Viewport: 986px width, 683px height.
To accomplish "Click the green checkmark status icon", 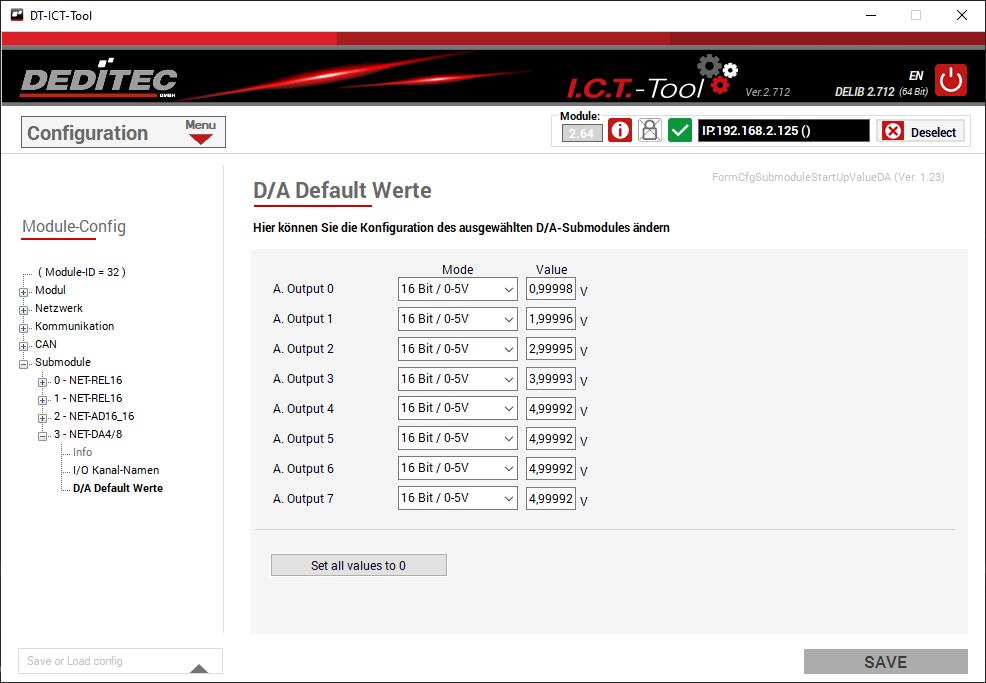I will [x=680, y=131].
